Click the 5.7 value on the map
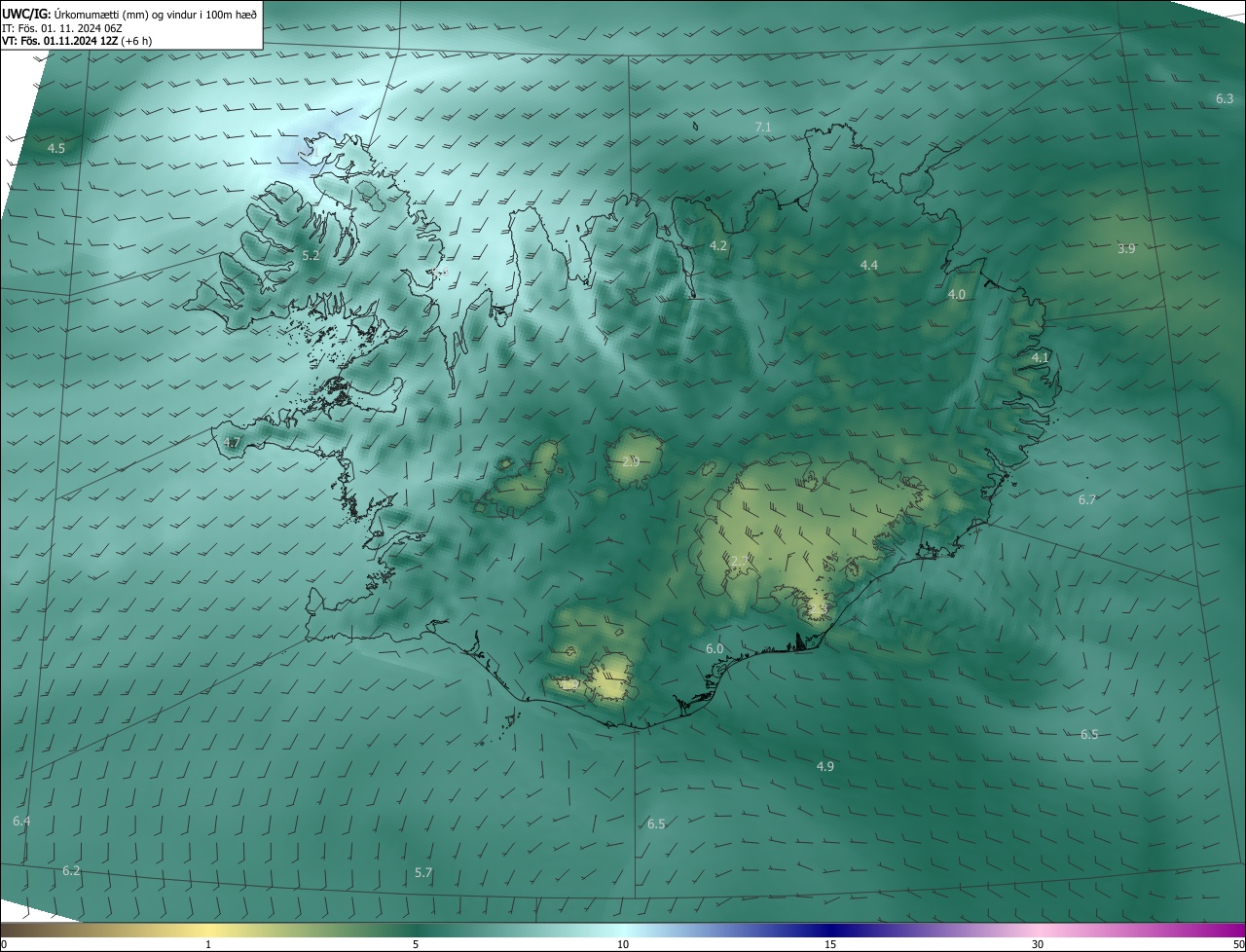 point(423,872)
